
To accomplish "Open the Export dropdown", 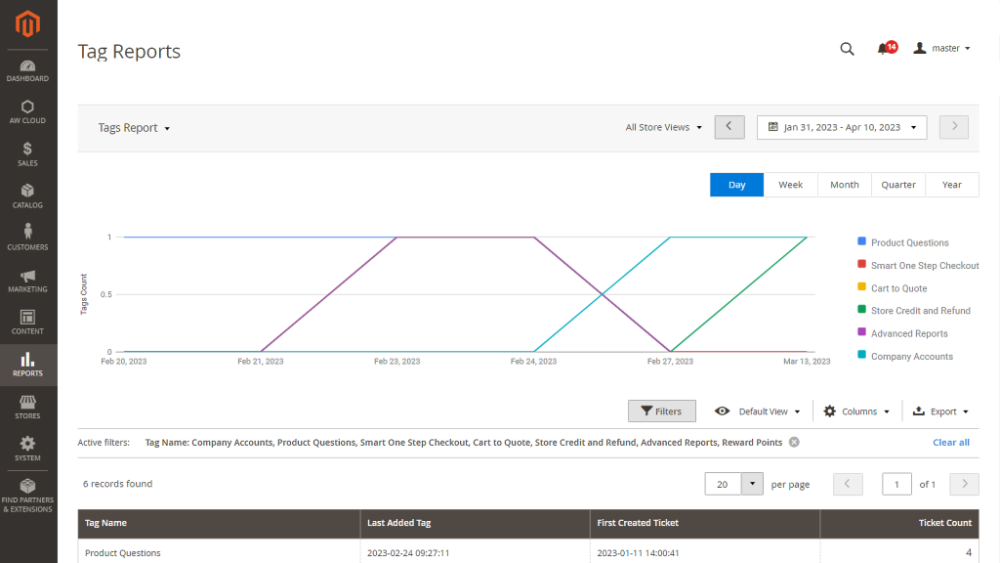I will click(941, 412).
